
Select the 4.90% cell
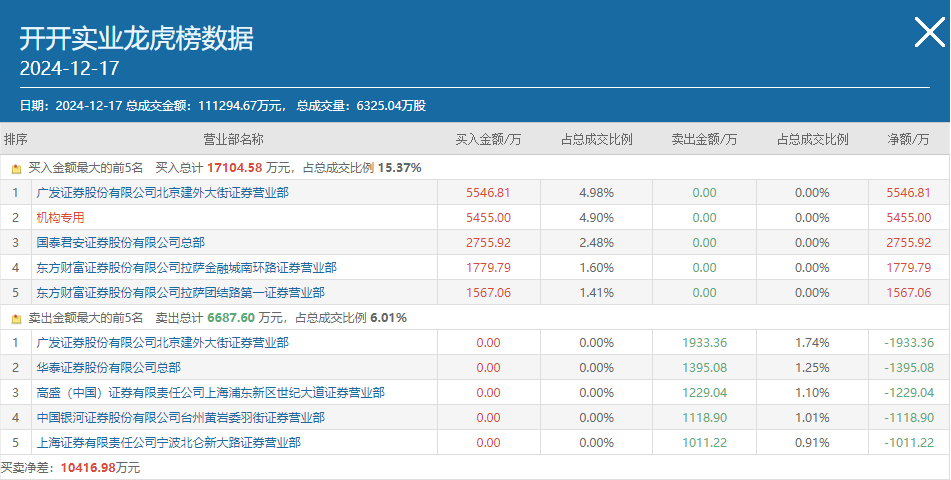(x=596, y=218)
